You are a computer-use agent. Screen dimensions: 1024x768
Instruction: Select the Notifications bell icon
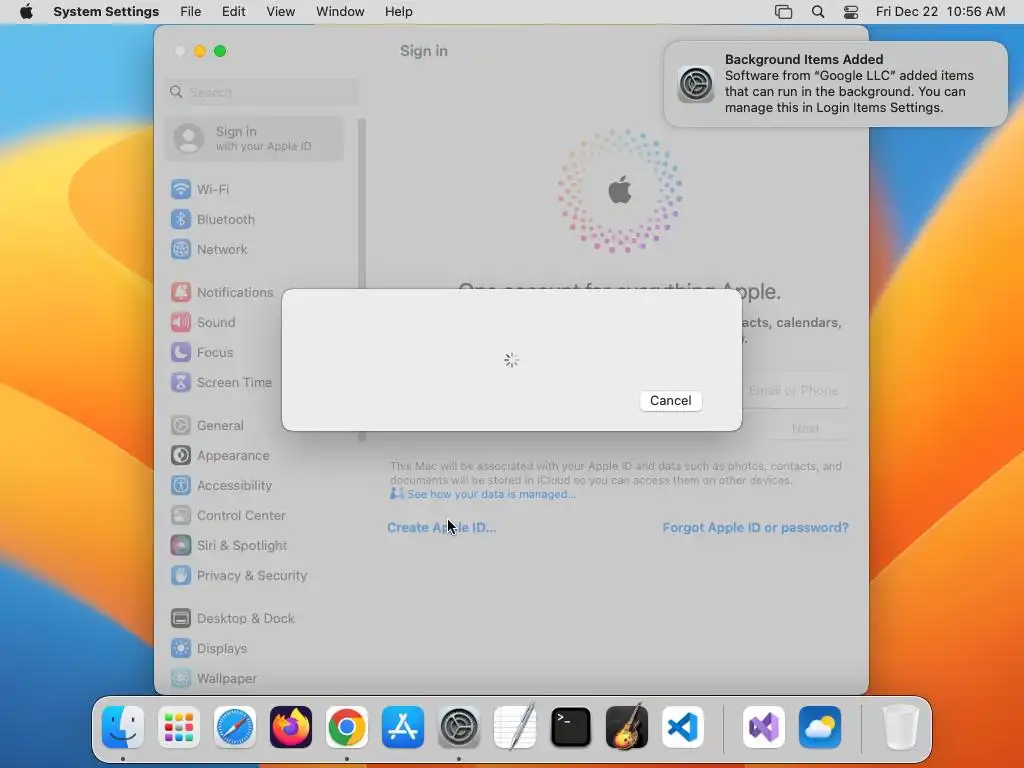(181, 293)
